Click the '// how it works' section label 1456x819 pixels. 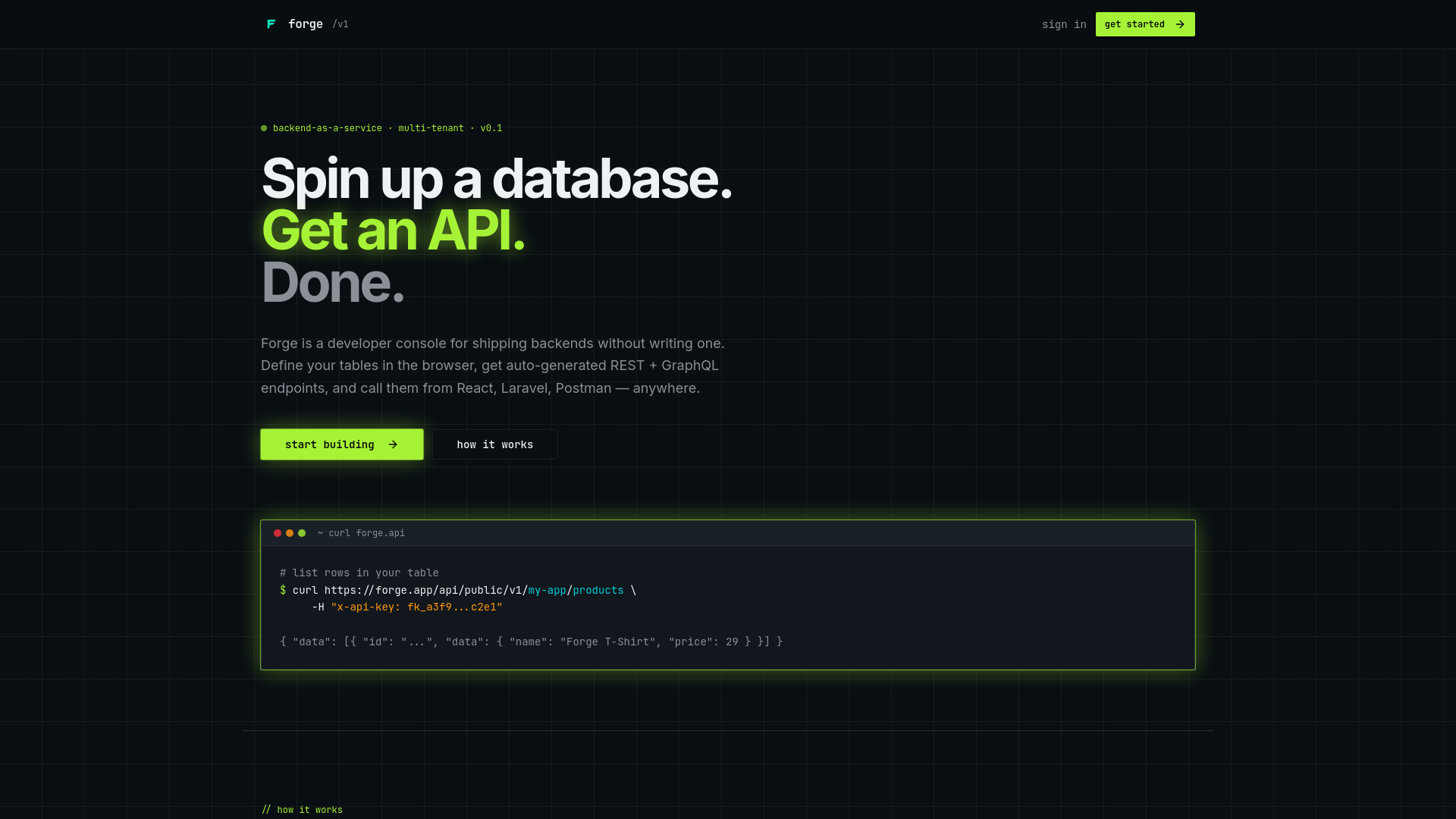302,810
